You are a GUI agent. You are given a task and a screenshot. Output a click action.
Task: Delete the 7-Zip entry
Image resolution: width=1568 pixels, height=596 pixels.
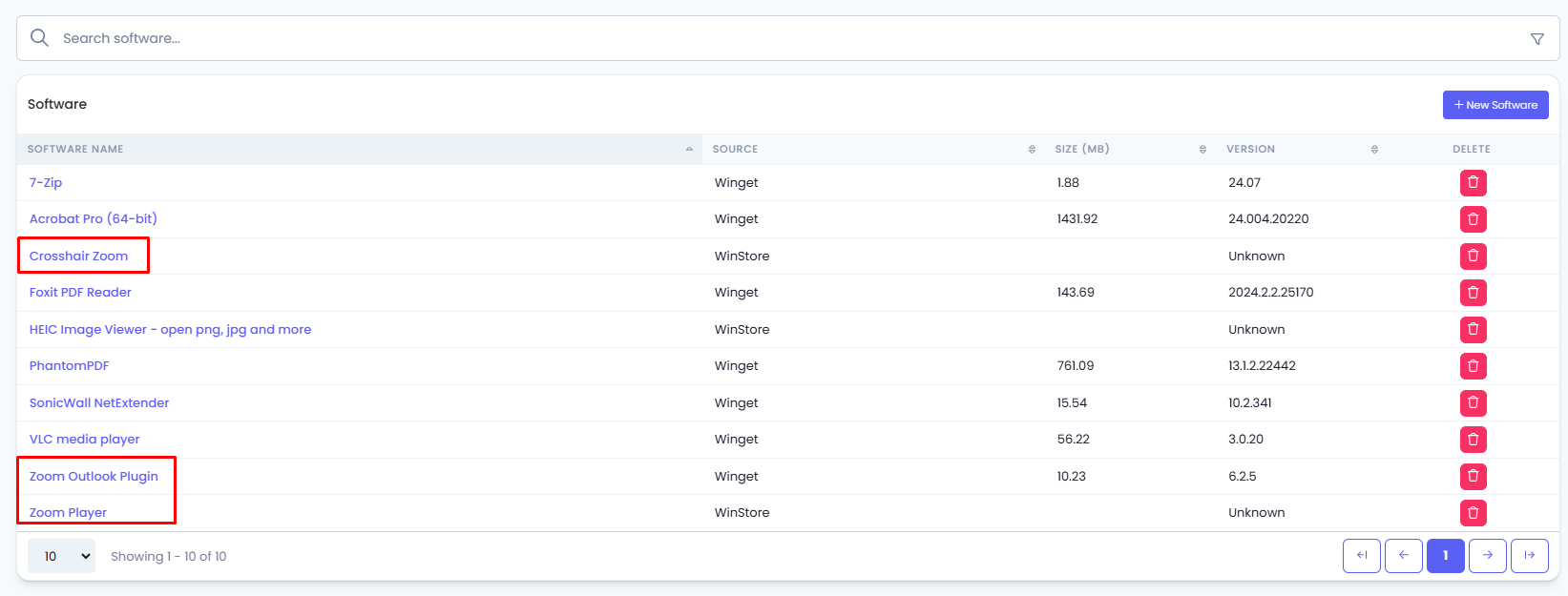coord(1473,182)
